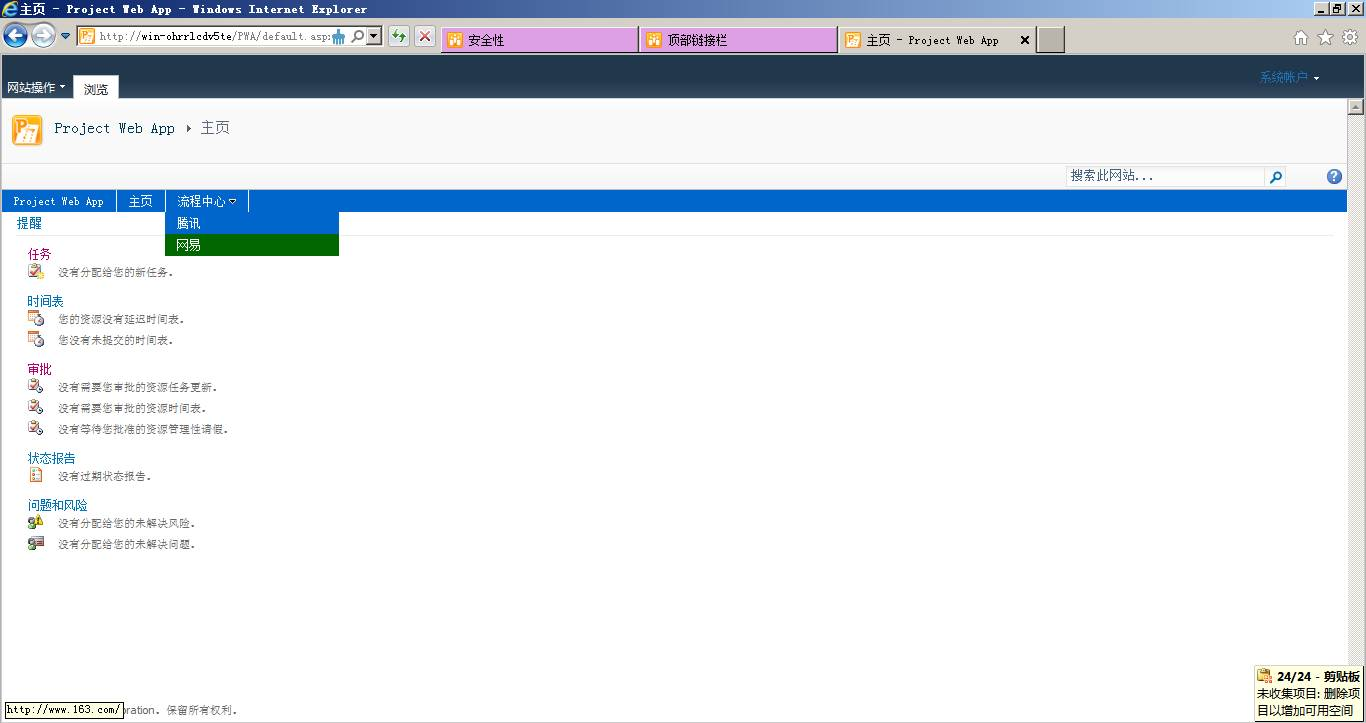Viewport: 1366px width, 723px height.
Task: Click the late timesheets icon beside 延迟时间表
Action: tap(36, 318)
